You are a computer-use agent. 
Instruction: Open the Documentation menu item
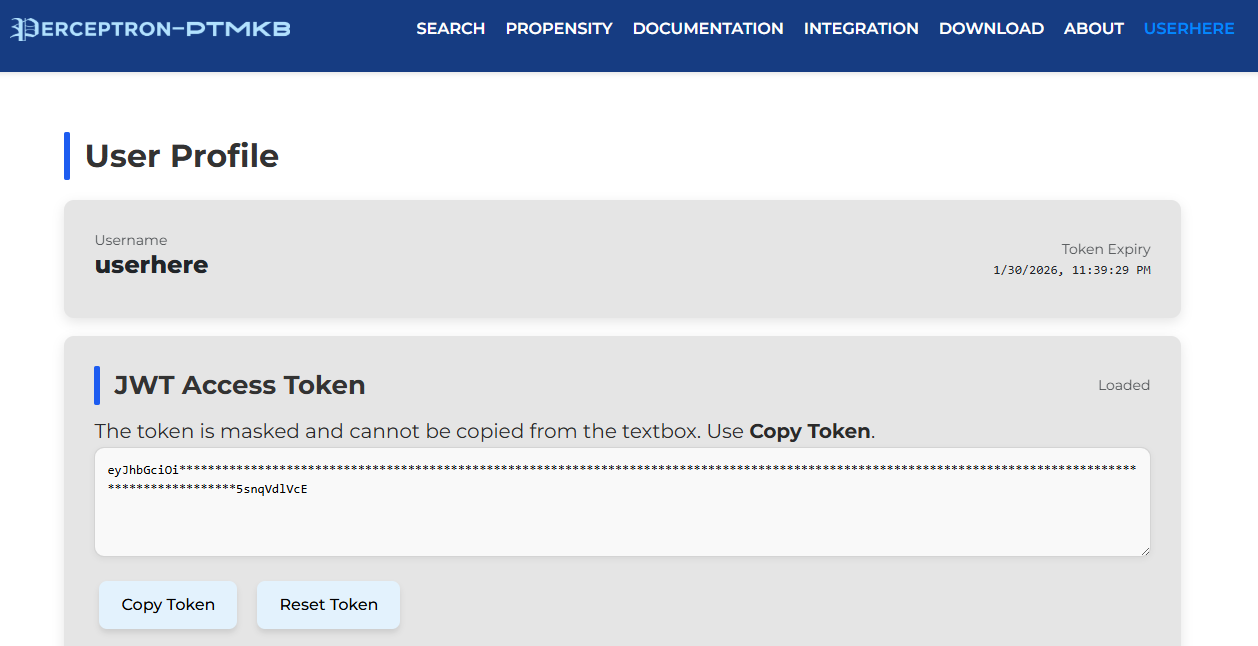707,29
